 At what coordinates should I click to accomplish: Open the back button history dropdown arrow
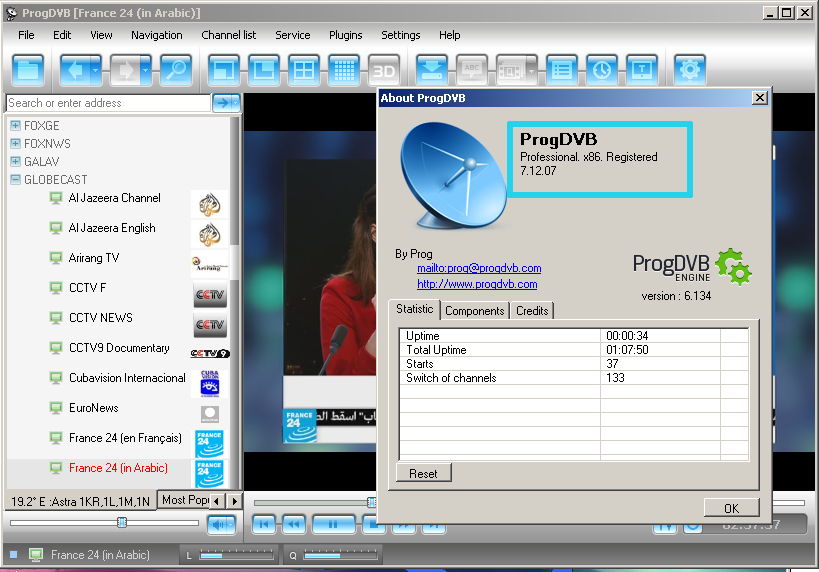pyautogui.click(x=96, y=69)
